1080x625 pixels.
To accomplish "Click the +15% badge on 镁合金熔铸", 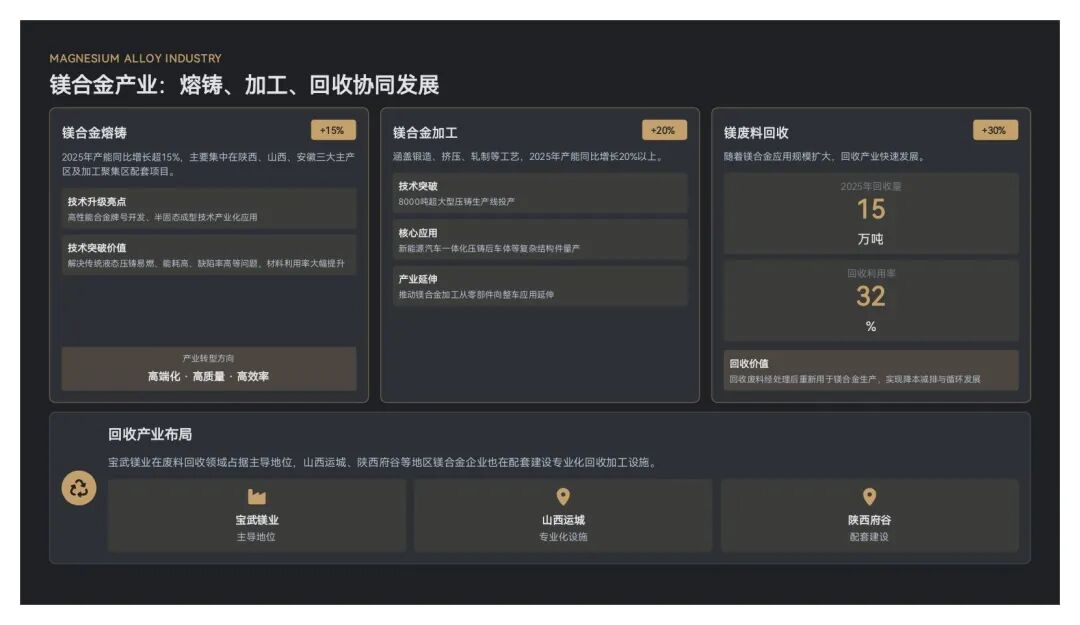I will [x=333, y=130].
